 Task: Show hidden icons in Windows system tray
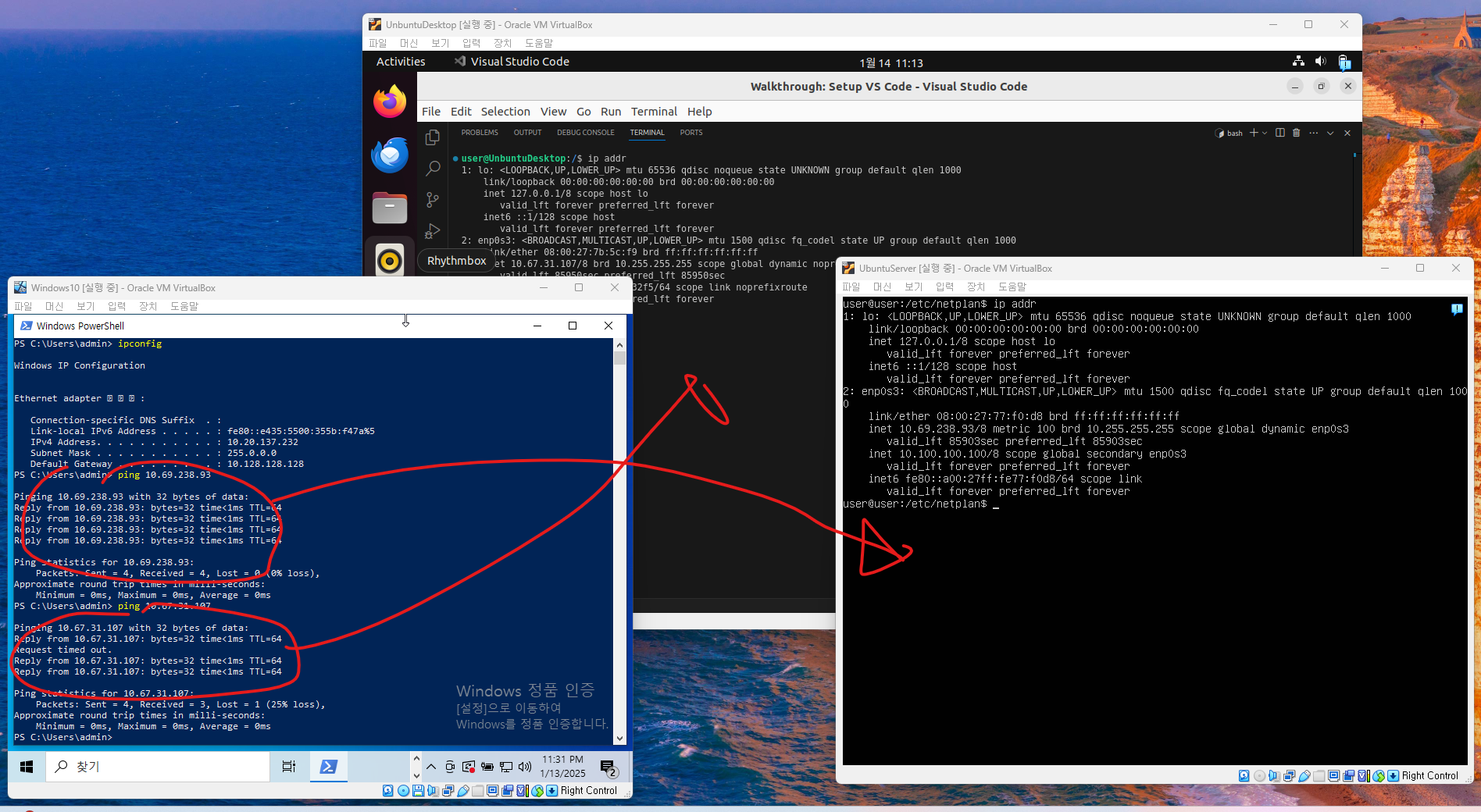tap(431, 767)
